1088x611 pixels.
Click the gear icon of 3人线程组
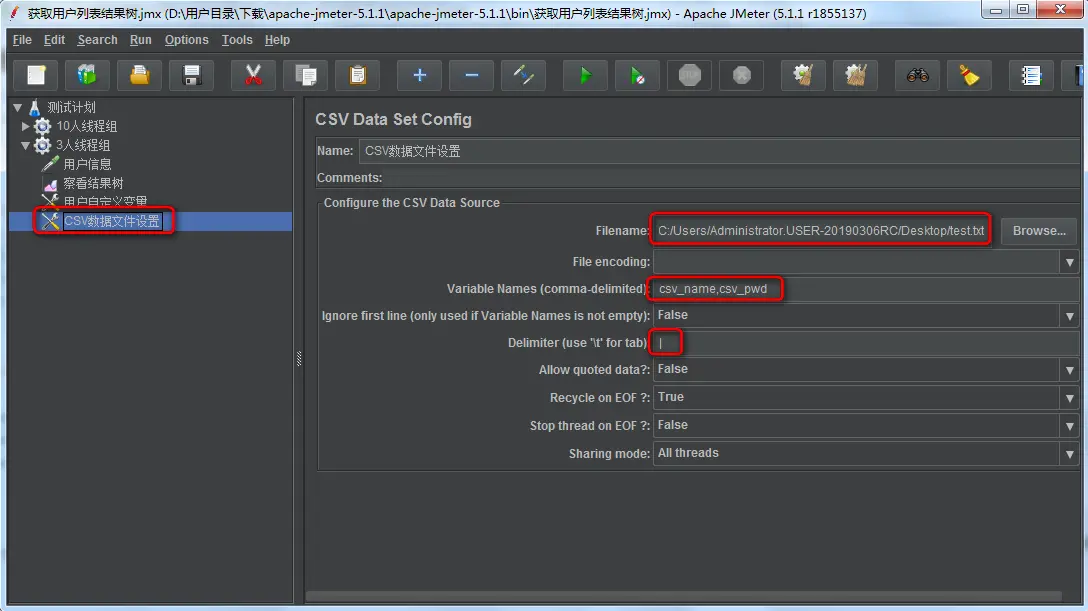click(43, 145)
